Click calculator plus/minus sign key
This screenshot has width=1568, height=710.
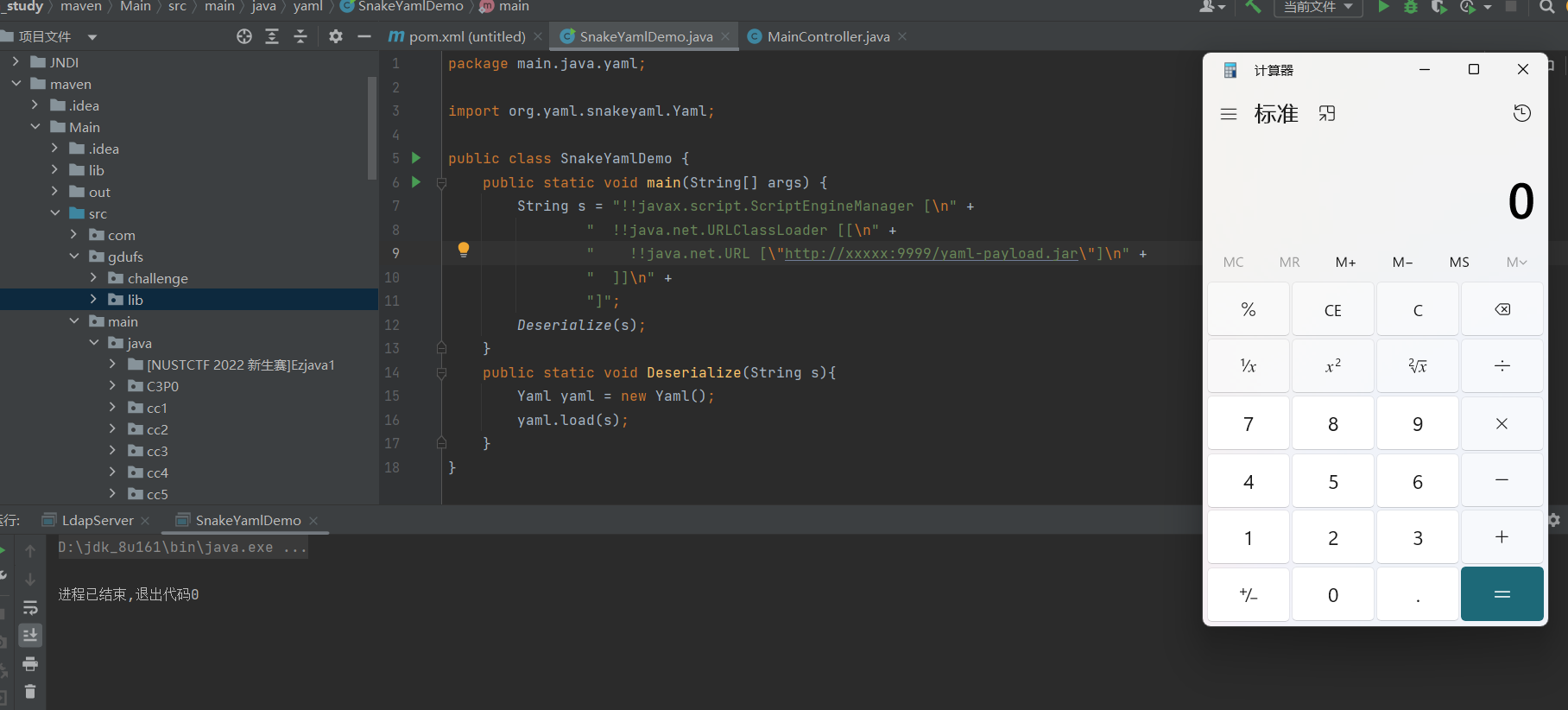coord(1249,594)
